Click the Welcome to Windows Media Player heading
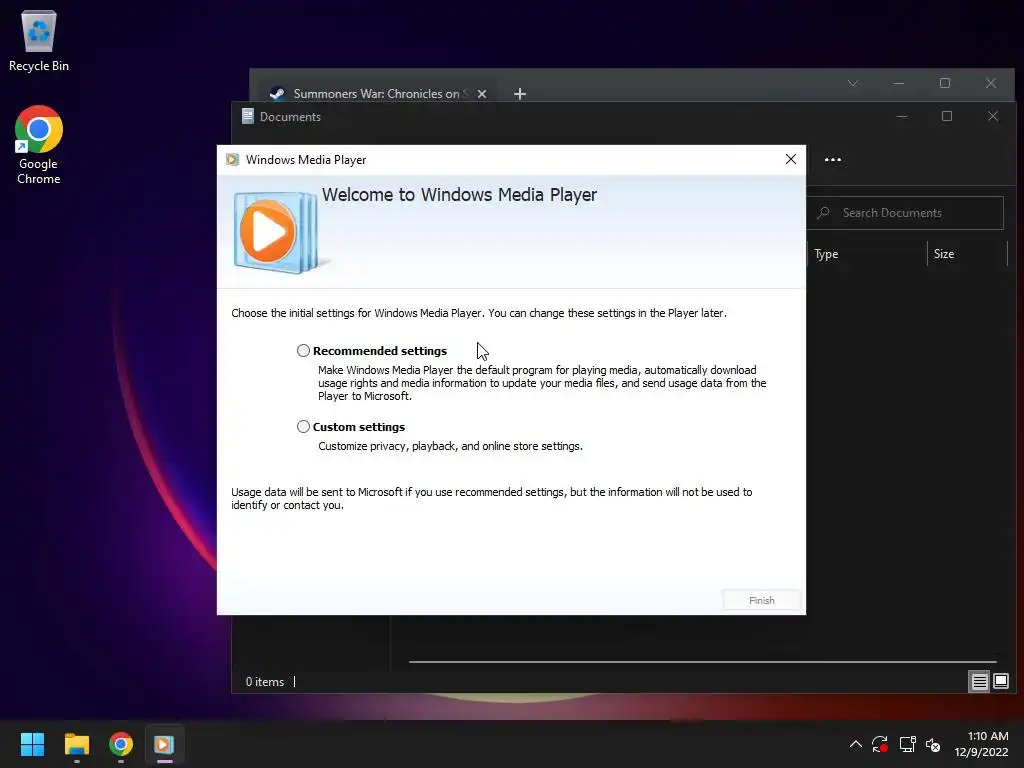The width and height of the screenshot is (1024, 768). [x=459, y=195]
